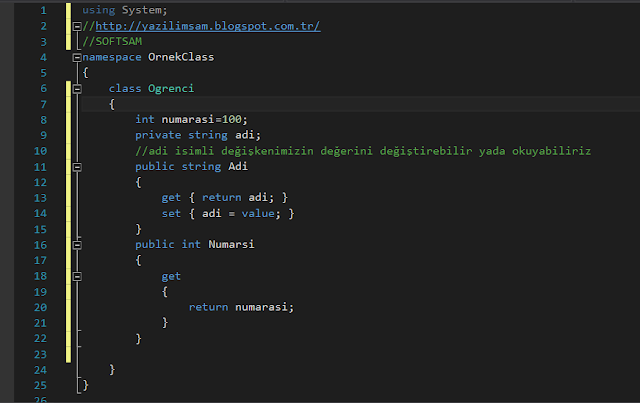Click 'get { return adi; }' line
This screenshot has height=403, width=640.
pos(224,198)
